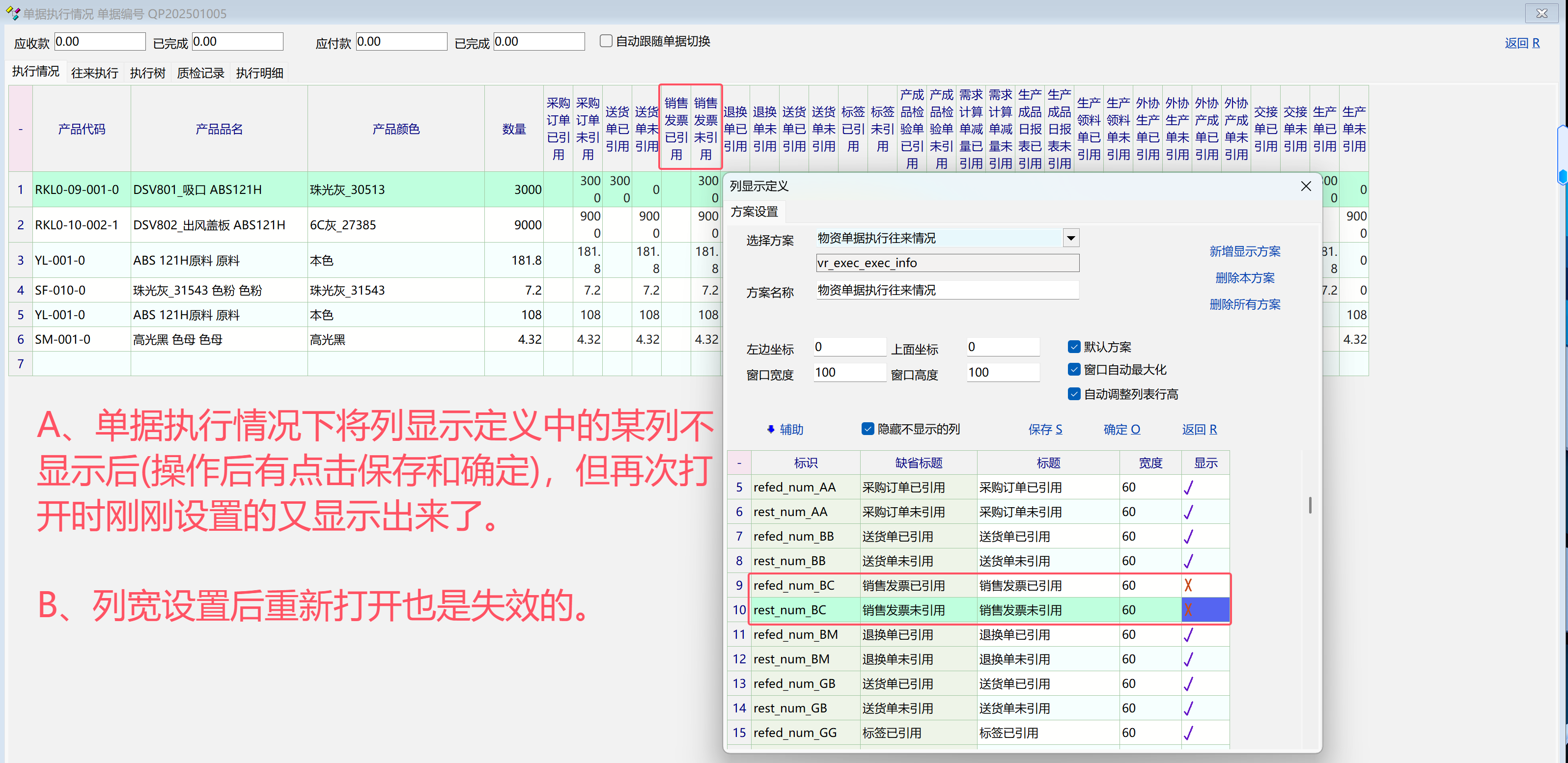This screenshot has width=1568, height=763.
Task: Switch to the 往来执行 tab
Action: 94,73
